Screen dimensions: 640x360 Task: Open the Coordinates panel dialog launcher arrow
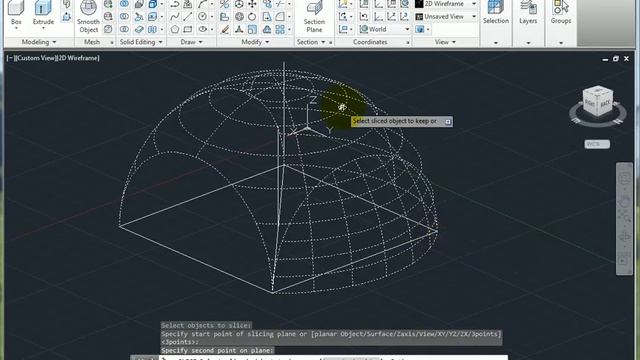[x=408, y=42]
